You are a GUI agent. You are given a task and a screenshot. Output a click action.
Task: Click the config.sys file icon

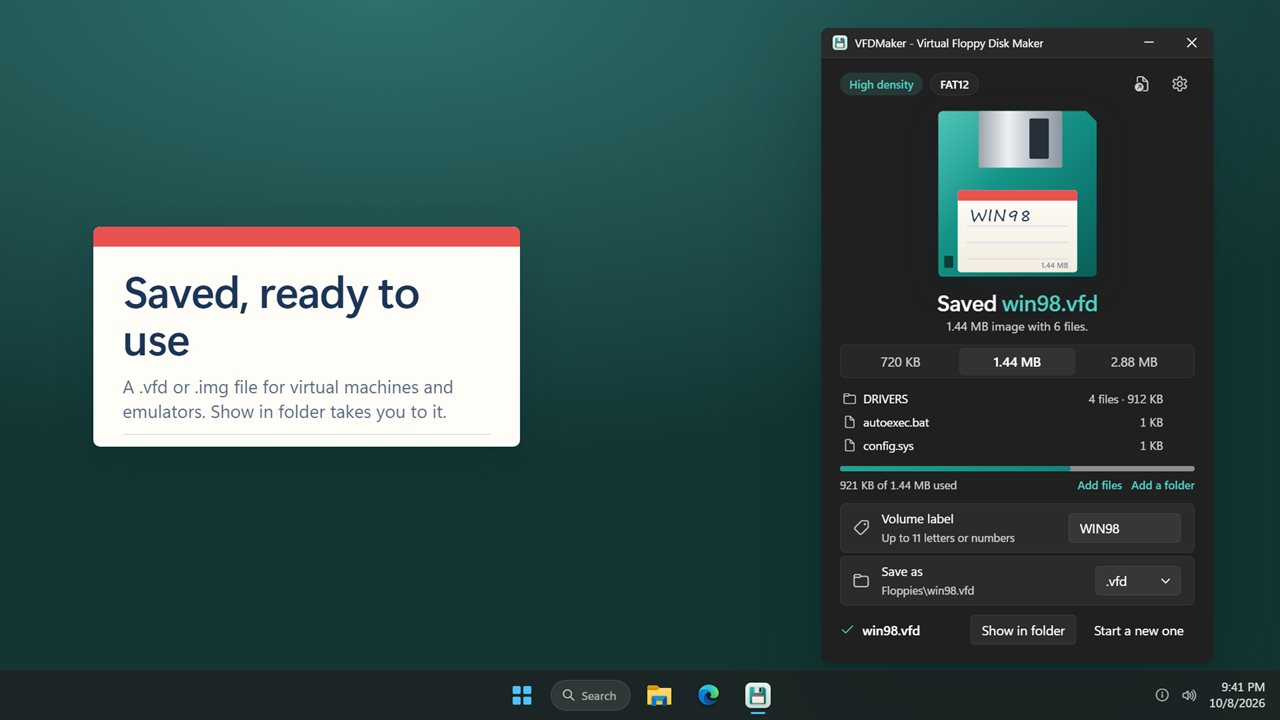pos(849,446)
